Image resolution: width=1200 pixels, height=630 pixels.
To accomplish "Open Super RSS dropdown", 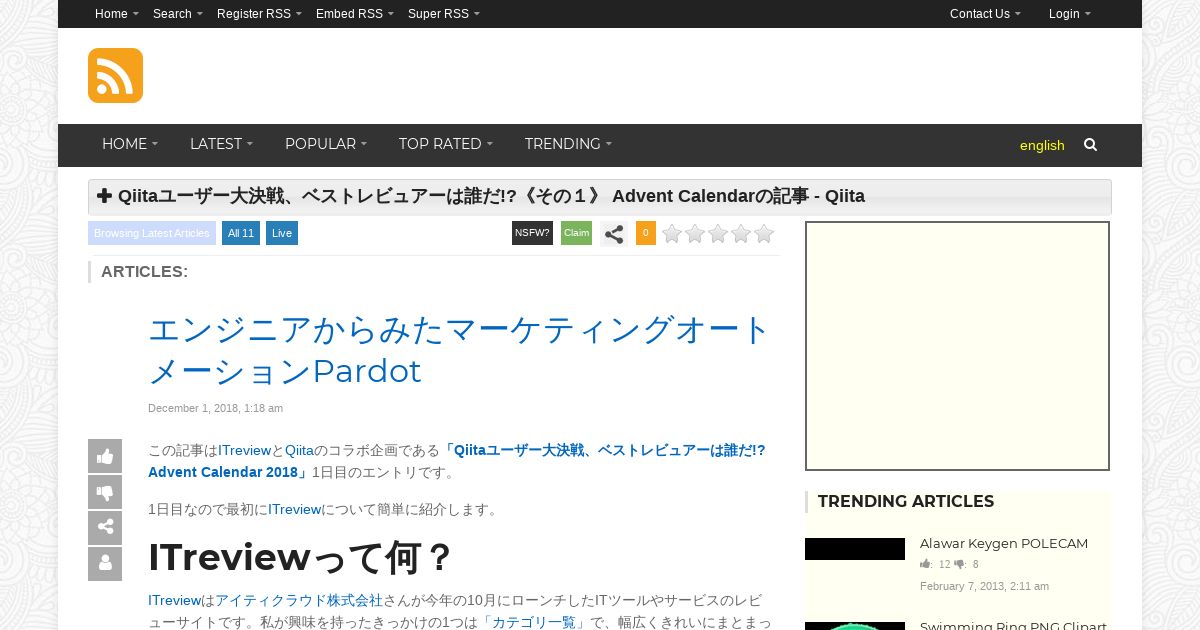I will coord(444,14).
